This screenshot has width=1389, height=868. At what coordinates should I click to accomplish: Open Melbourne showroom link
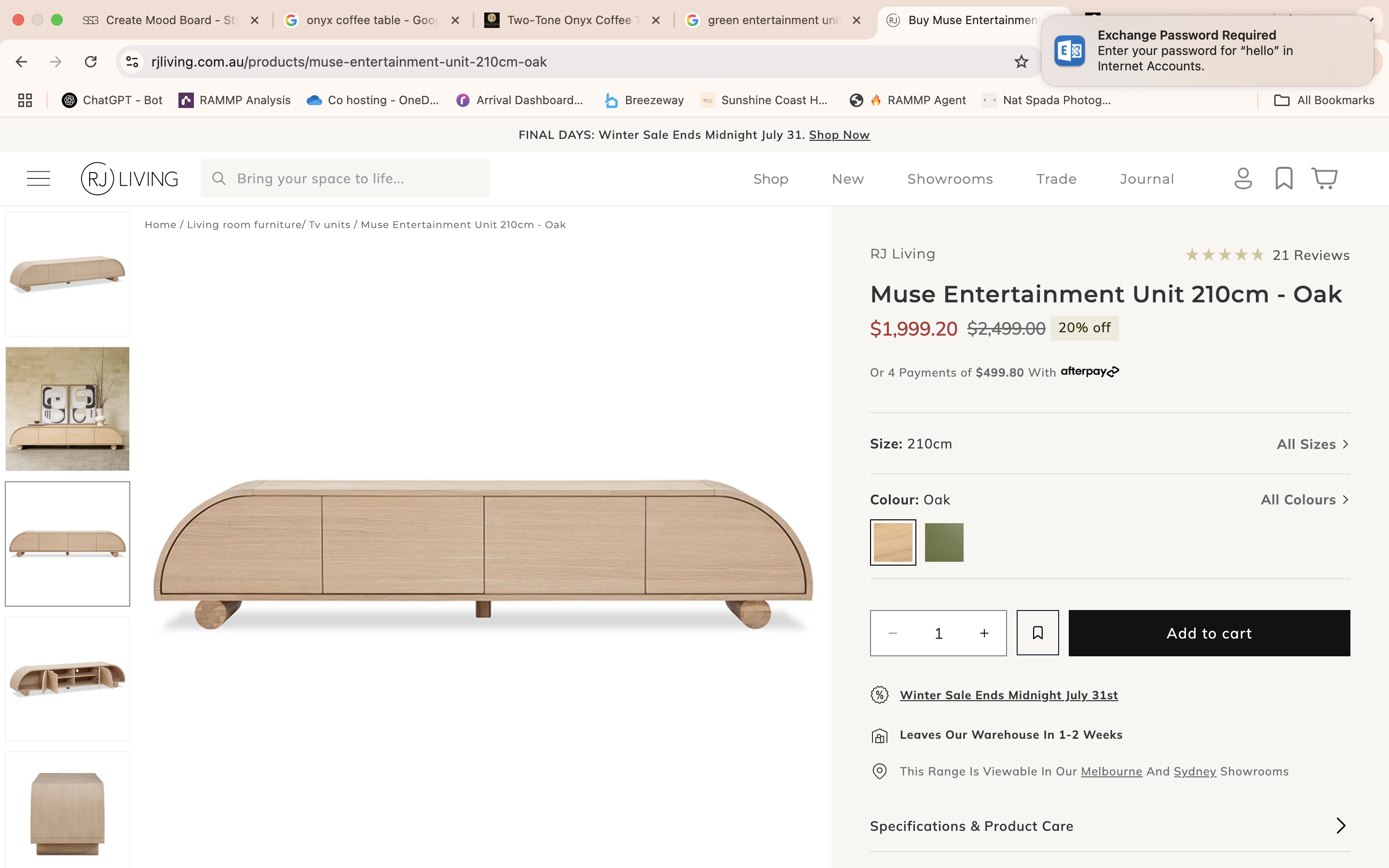point(1111,771)
